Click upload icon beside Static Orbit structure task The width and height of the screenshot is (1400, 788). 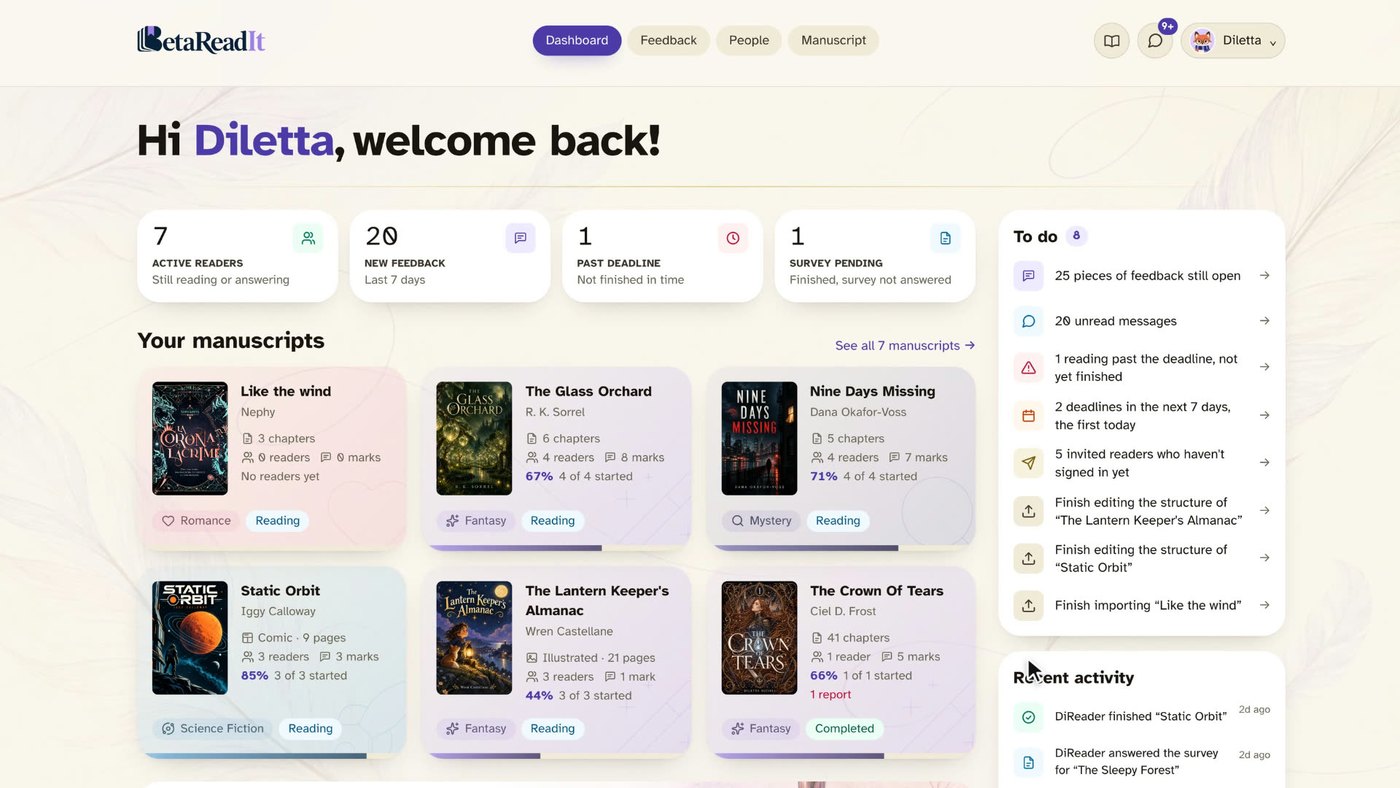1028,558
